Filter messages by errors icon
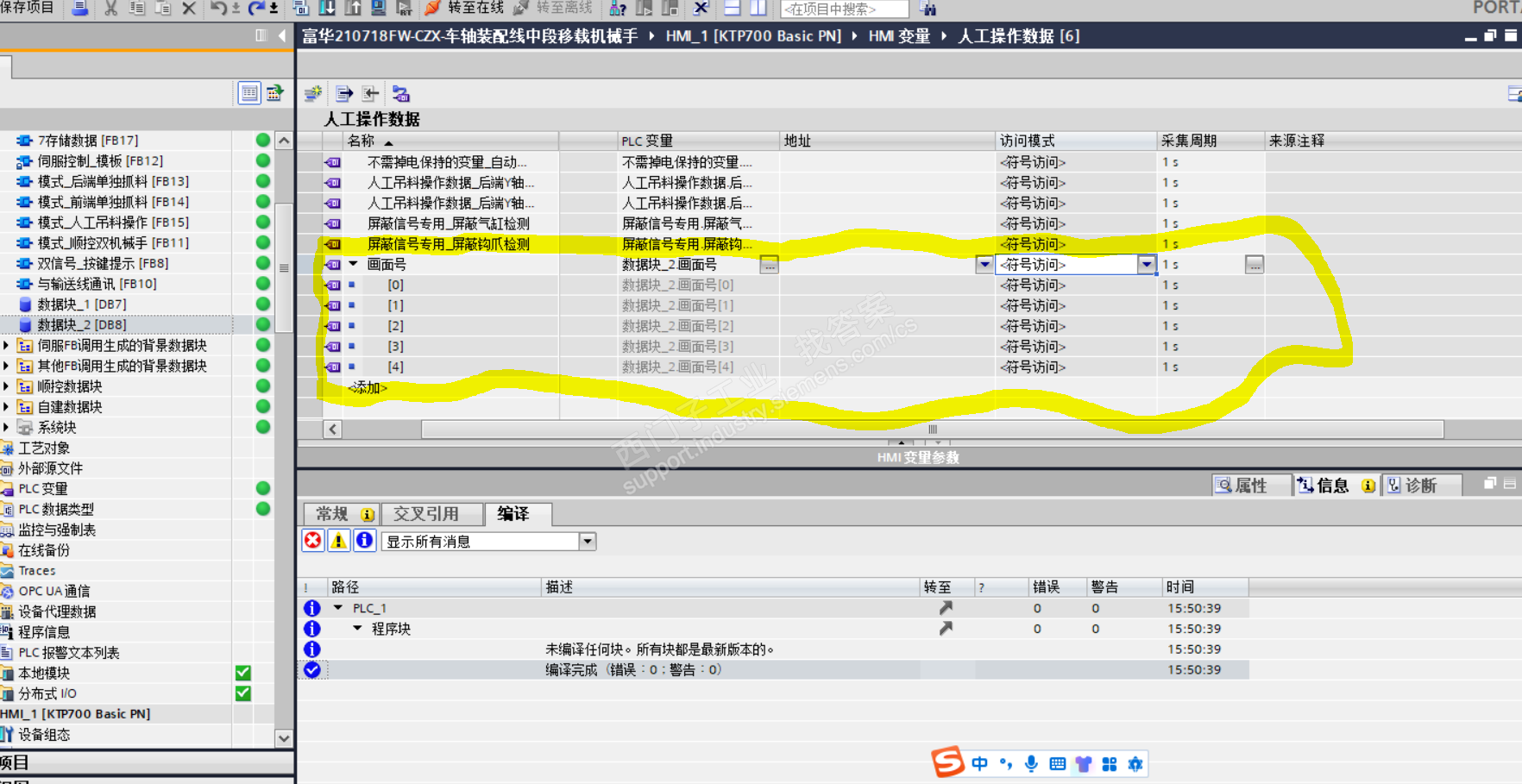The image size is (1522, 784). pos(312,541)
